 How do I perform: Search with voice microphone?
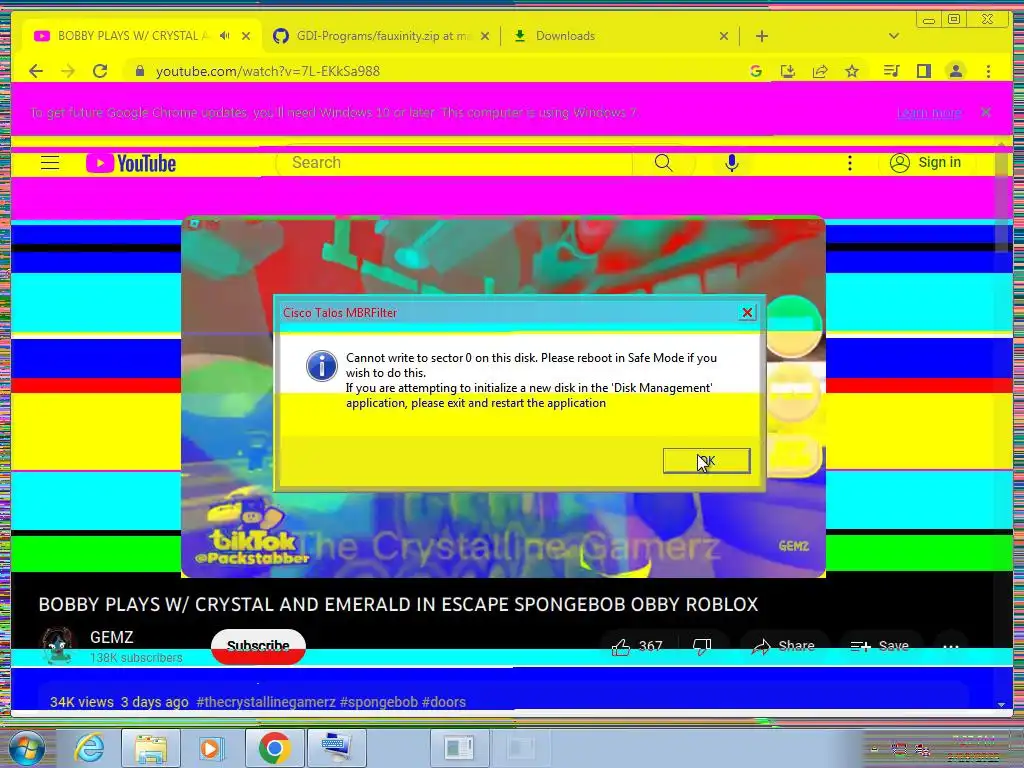[731, 163]
